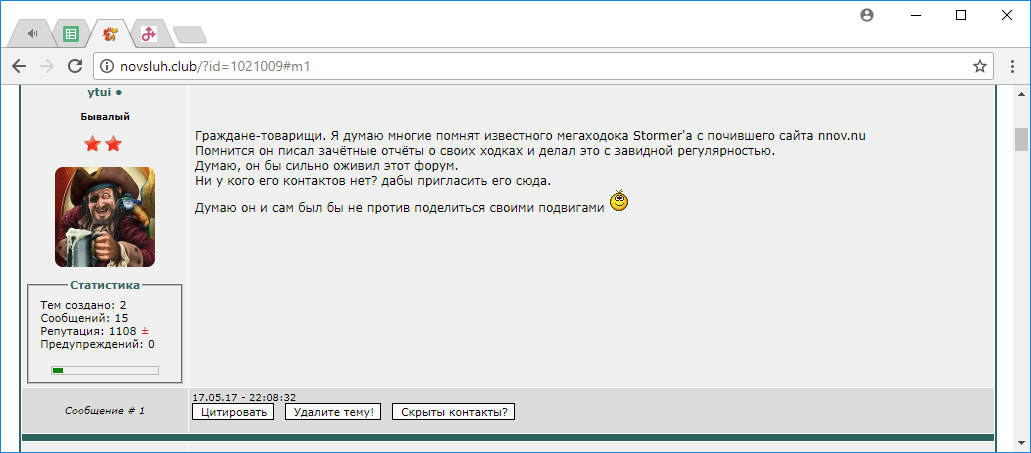Open the Chrome profile icon
The width and height of the screenshot is (1031, 453).
pyautogui.click(x=867, y=15)
